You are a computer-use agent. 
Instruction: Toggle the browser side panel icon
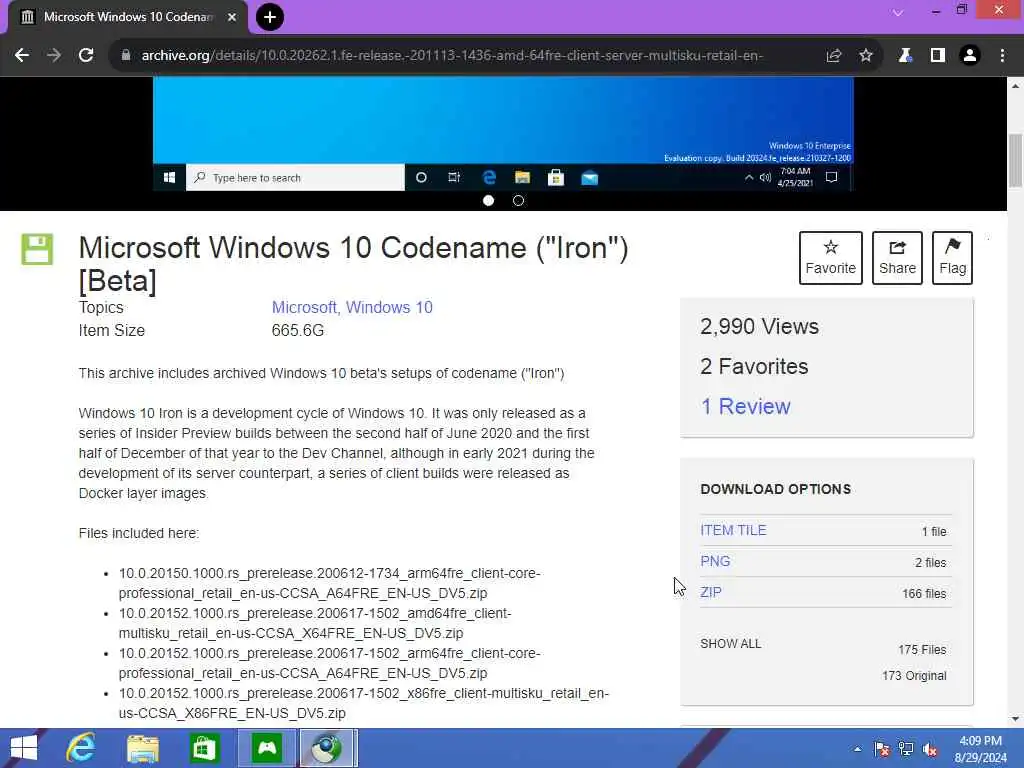[x=938, y=56]
